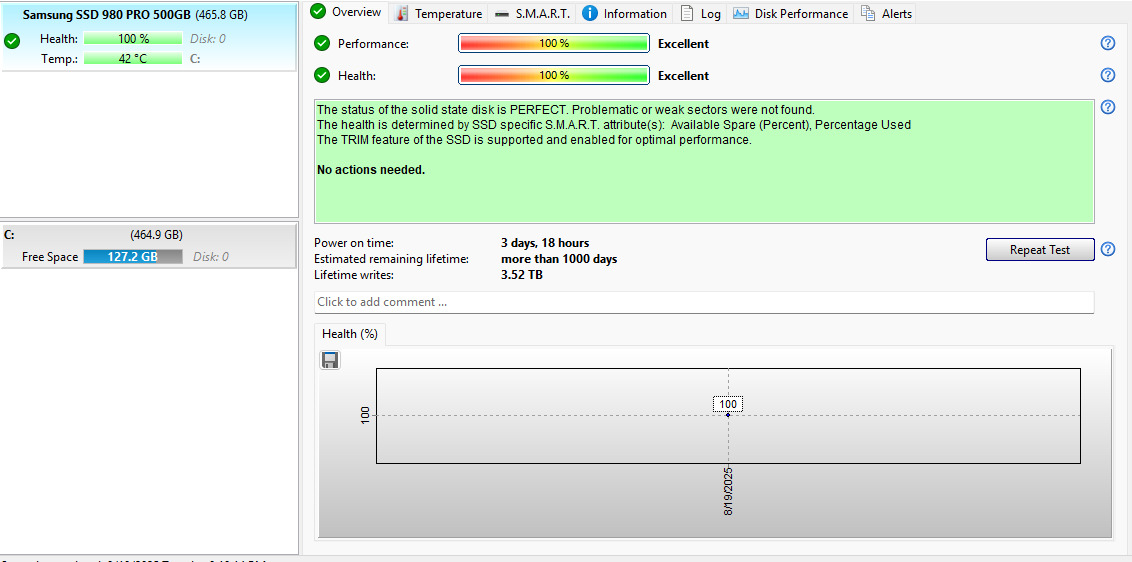The width and height of the screenshot is (1132, 562).
Task: Click the Repeat Test button
Action: point(1040,250)
